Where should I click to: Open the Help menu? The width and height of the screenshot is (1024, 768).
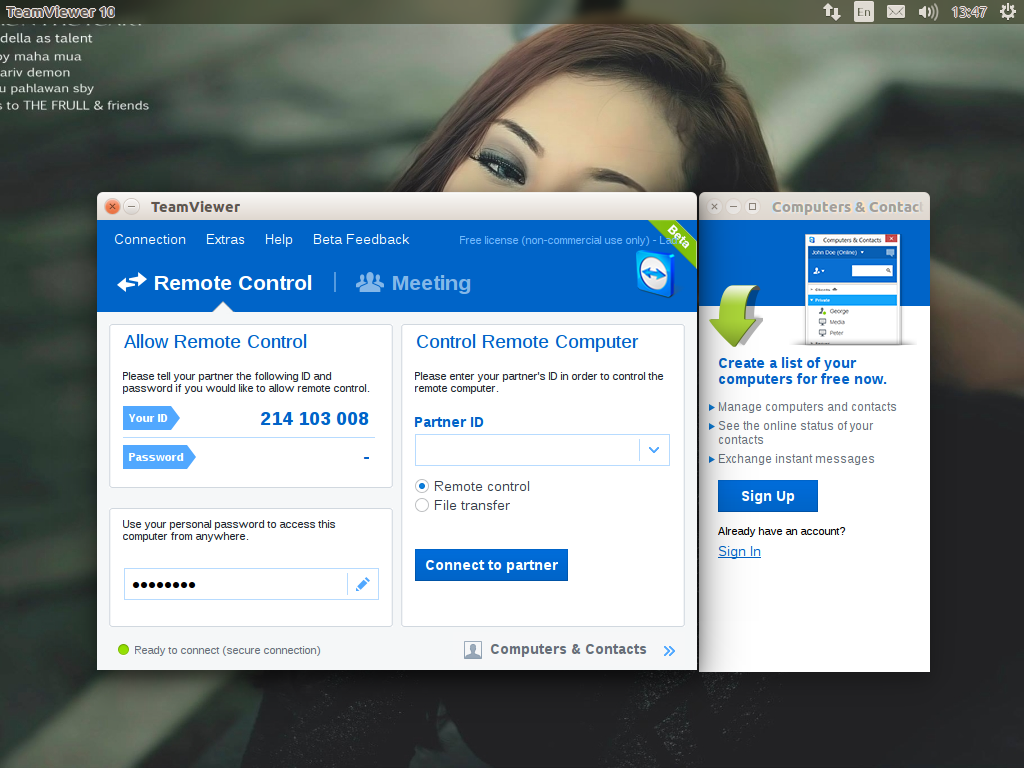click(x=279, y=240)
